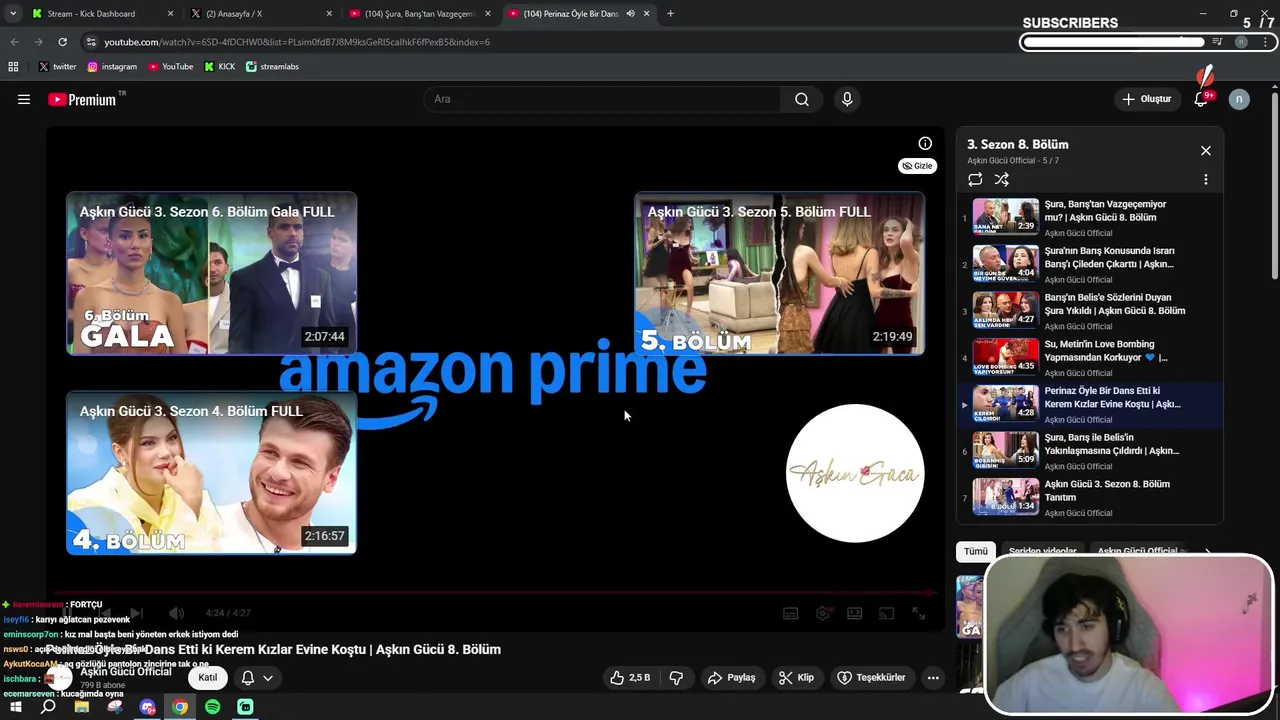Open the account avatar menu
This screenshot has width=1280, height=720.
1239,99
